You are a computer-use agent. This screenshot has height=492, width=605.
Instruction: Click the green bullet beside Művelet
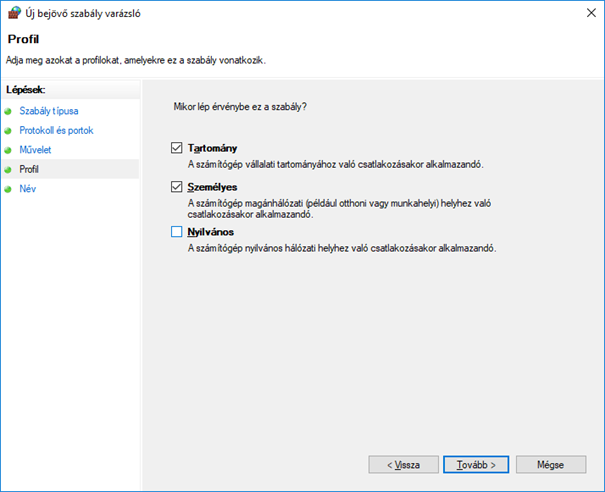9,150
